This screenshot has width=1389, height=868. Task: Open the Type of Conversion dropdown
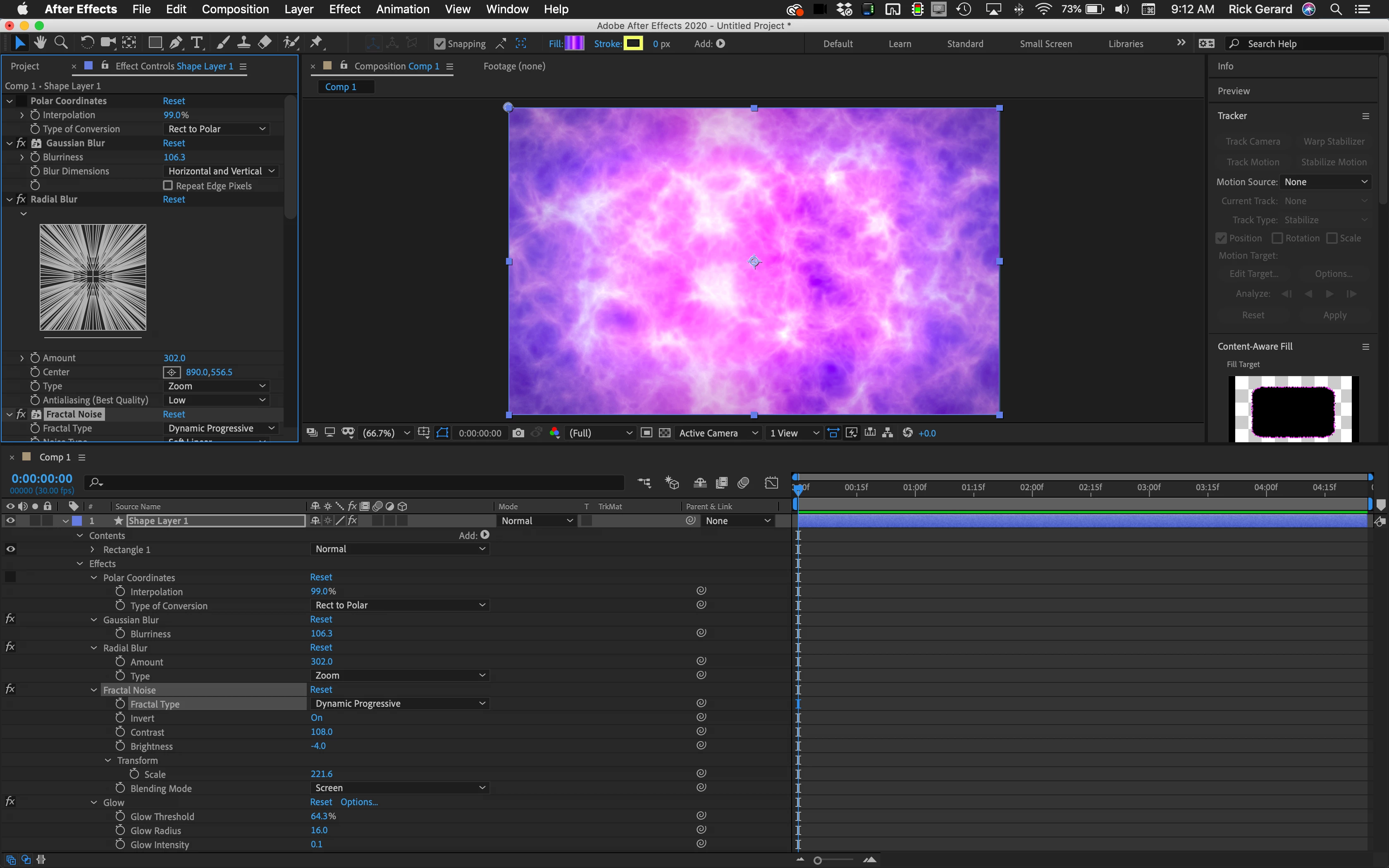216,129
